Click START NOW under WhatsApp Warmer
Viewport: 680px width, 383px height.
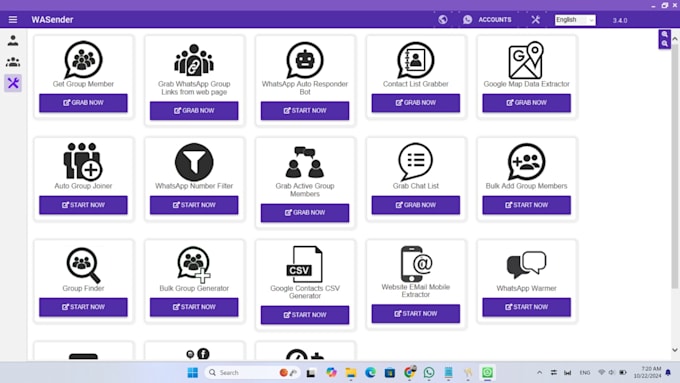pos(526,307)
